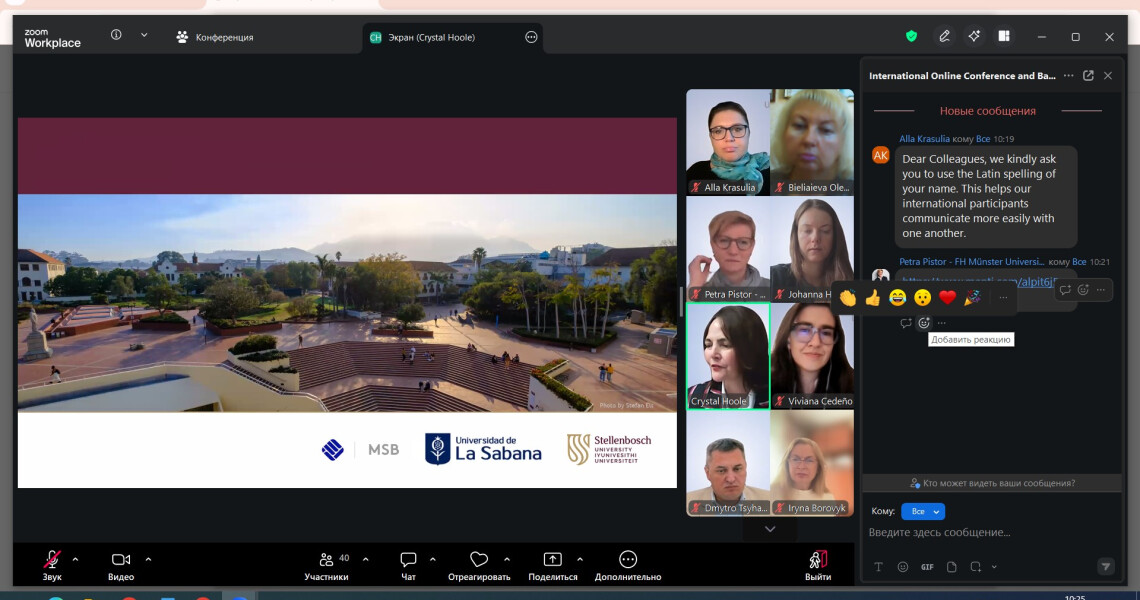Expand screenshot options small arrow
Screen dimensions: 1140x600
click(994, 567)
